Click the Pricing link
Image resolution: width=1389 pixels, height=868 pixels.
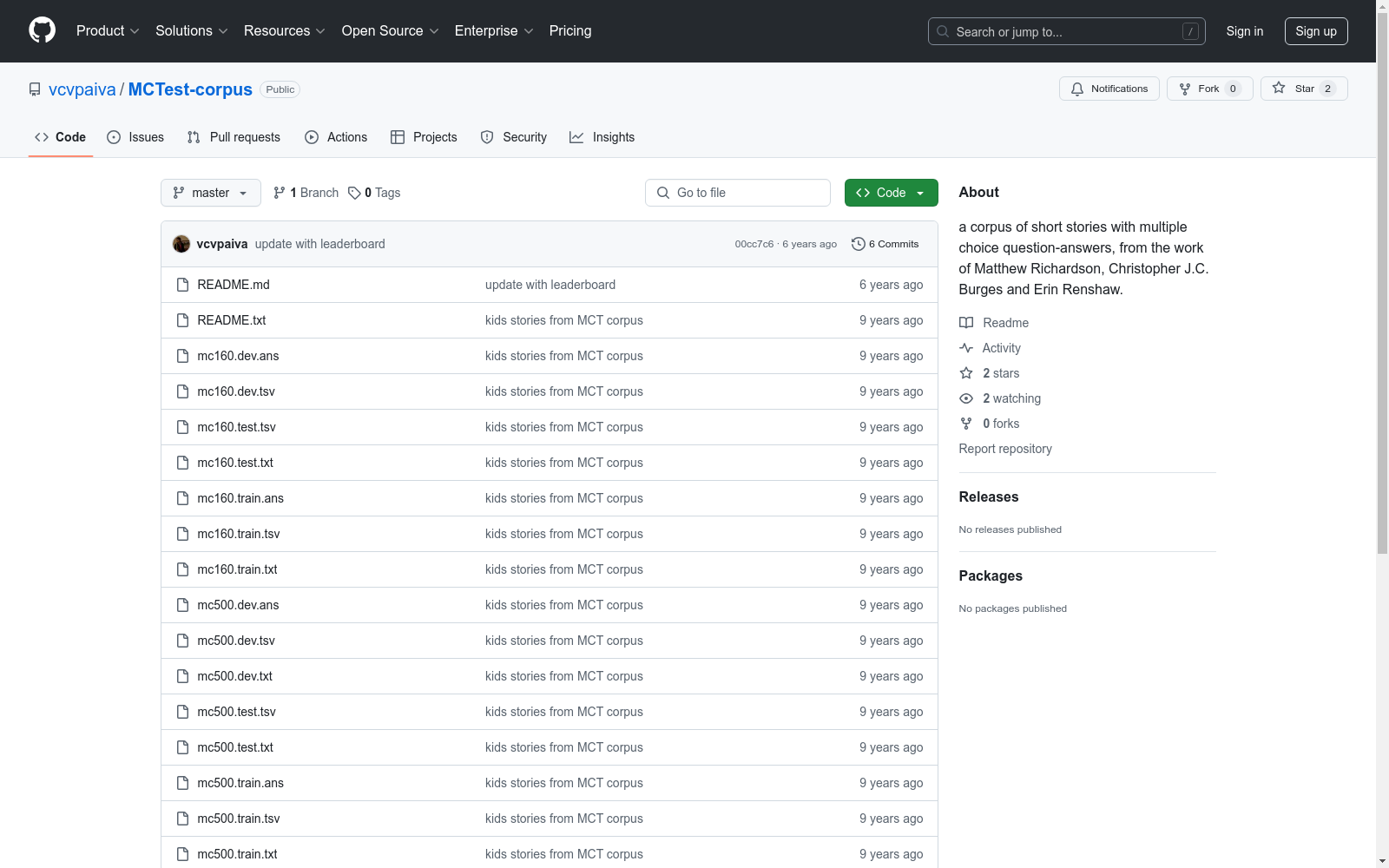(570, 30)
